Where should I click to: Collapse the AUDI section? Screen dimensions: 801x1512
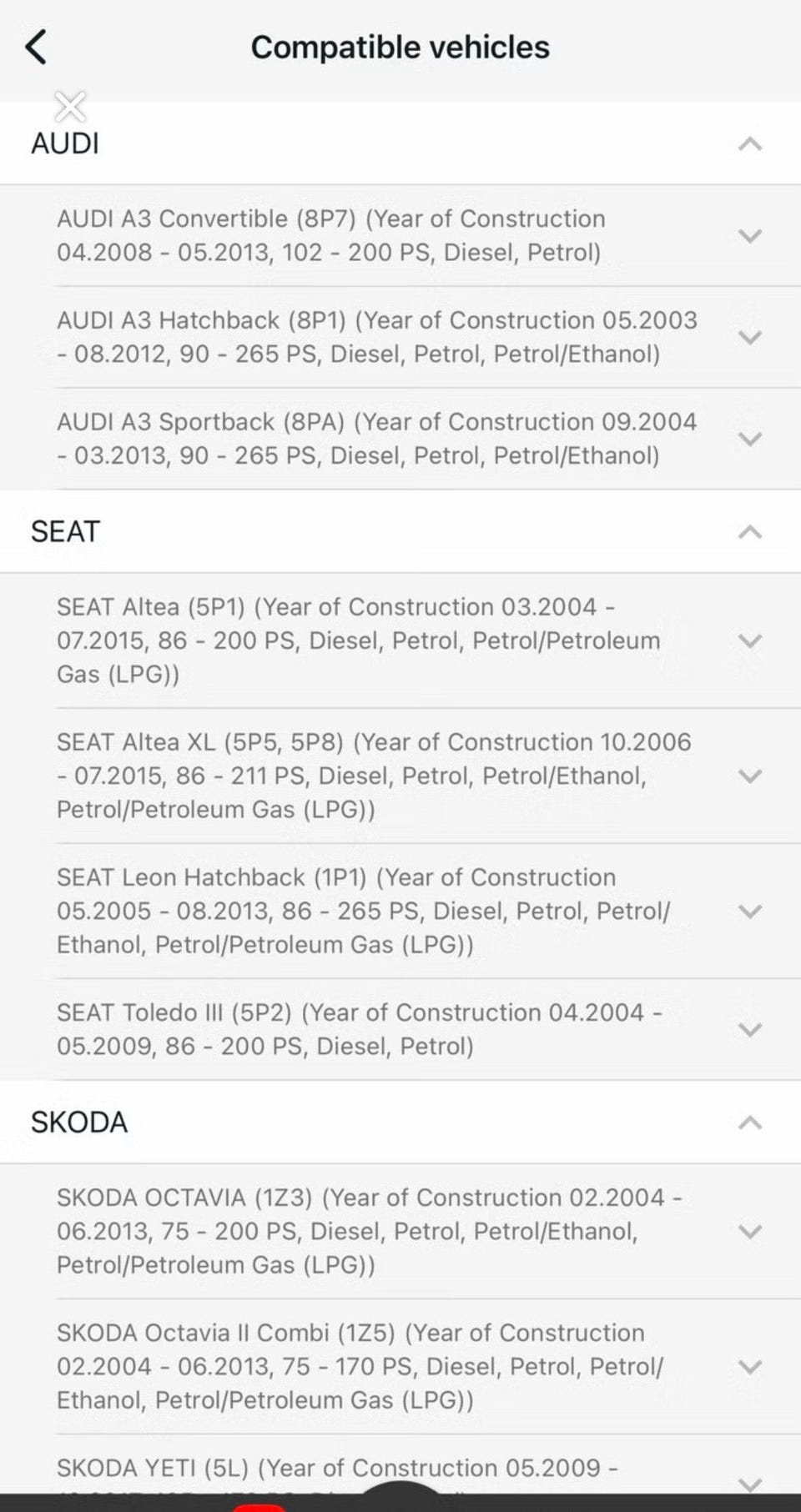(x=750, y=143)
